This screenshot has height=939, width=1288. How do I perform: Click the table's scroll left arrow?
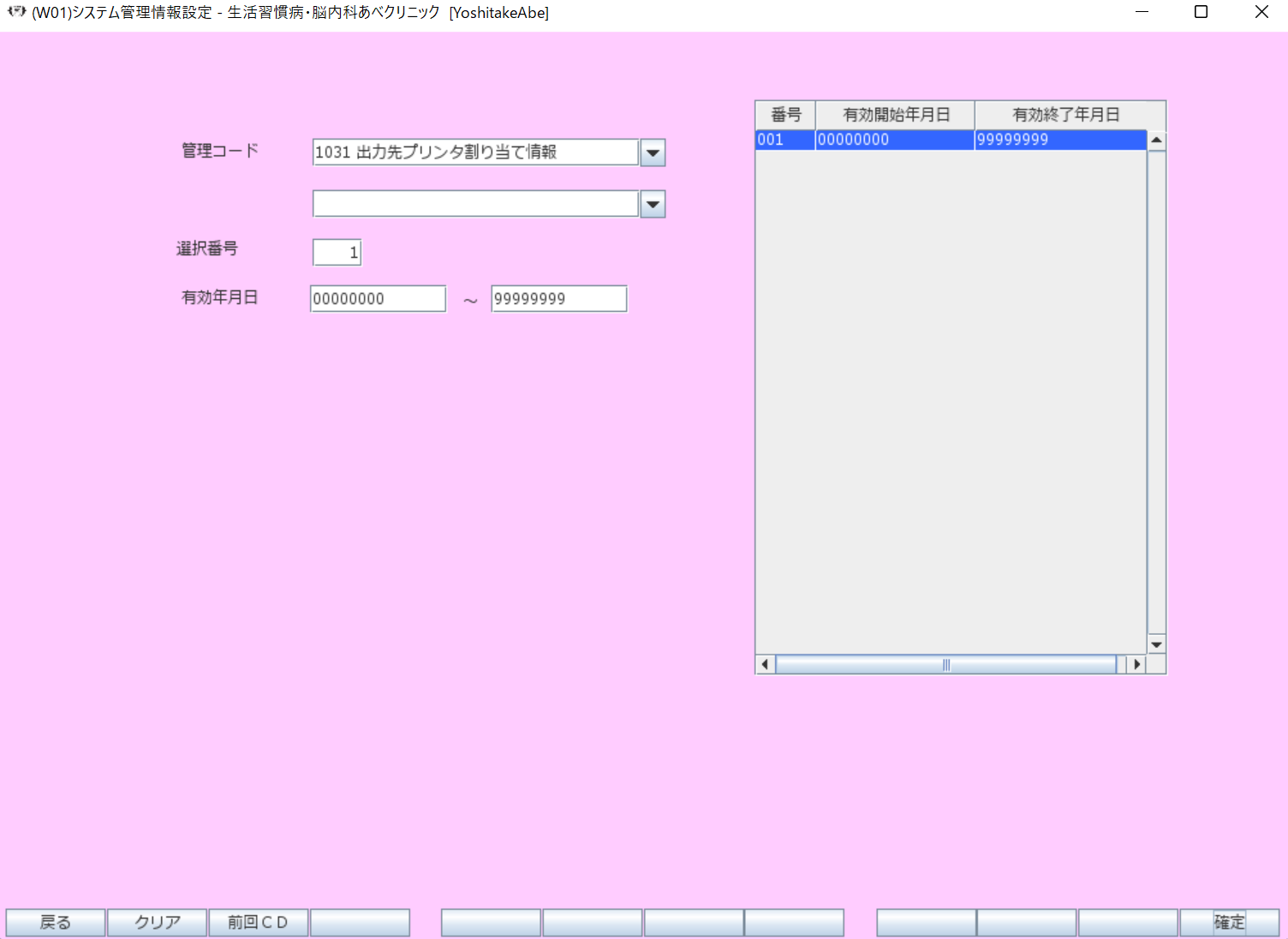coord(765,664)
